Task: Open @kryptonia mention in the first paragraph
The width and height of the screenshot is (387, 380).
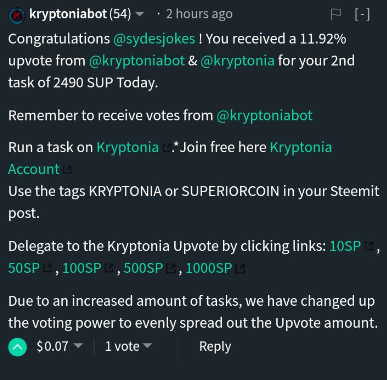Action: [x=237, y=61]
